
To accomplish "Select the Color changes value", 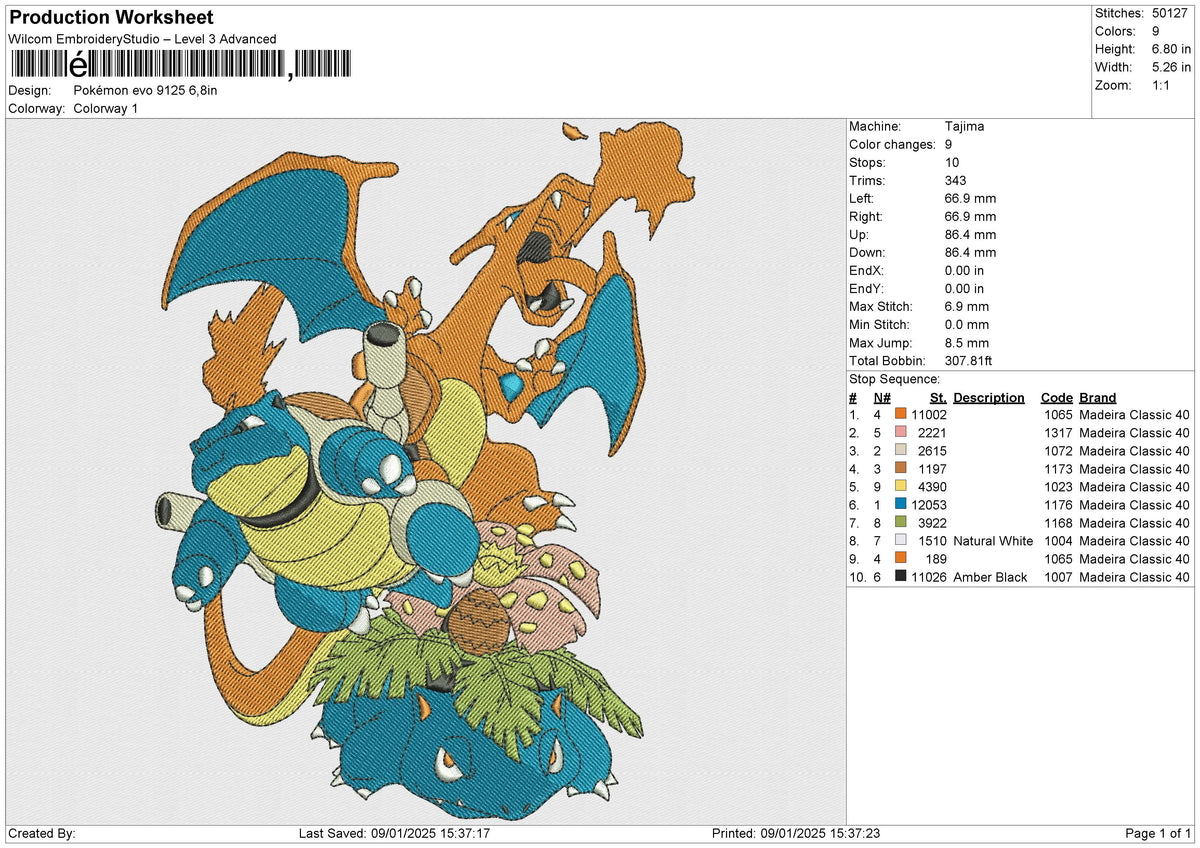I will coord(948,145).
